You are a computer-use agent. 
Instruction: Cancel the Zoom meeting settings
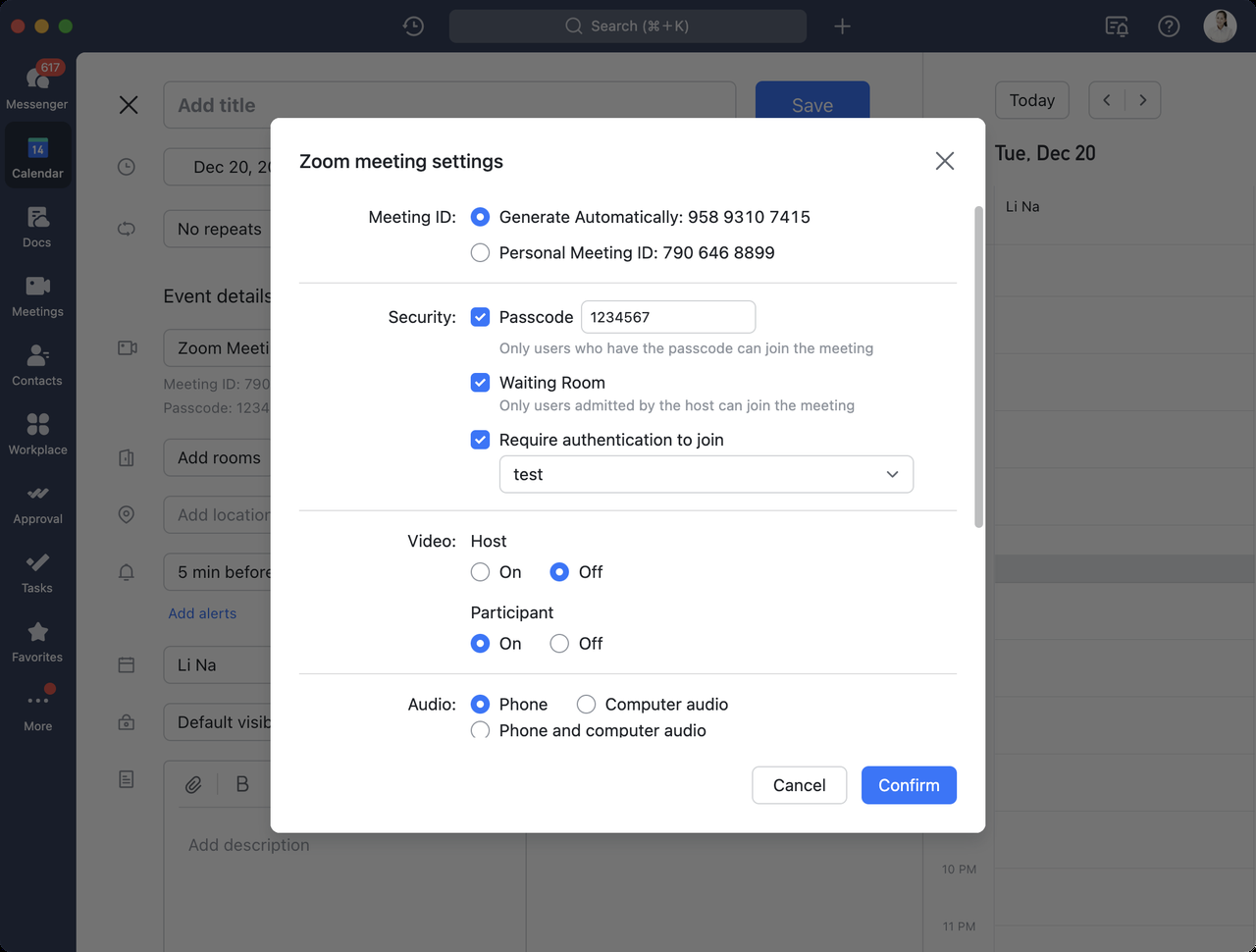(x=799, y=785)
